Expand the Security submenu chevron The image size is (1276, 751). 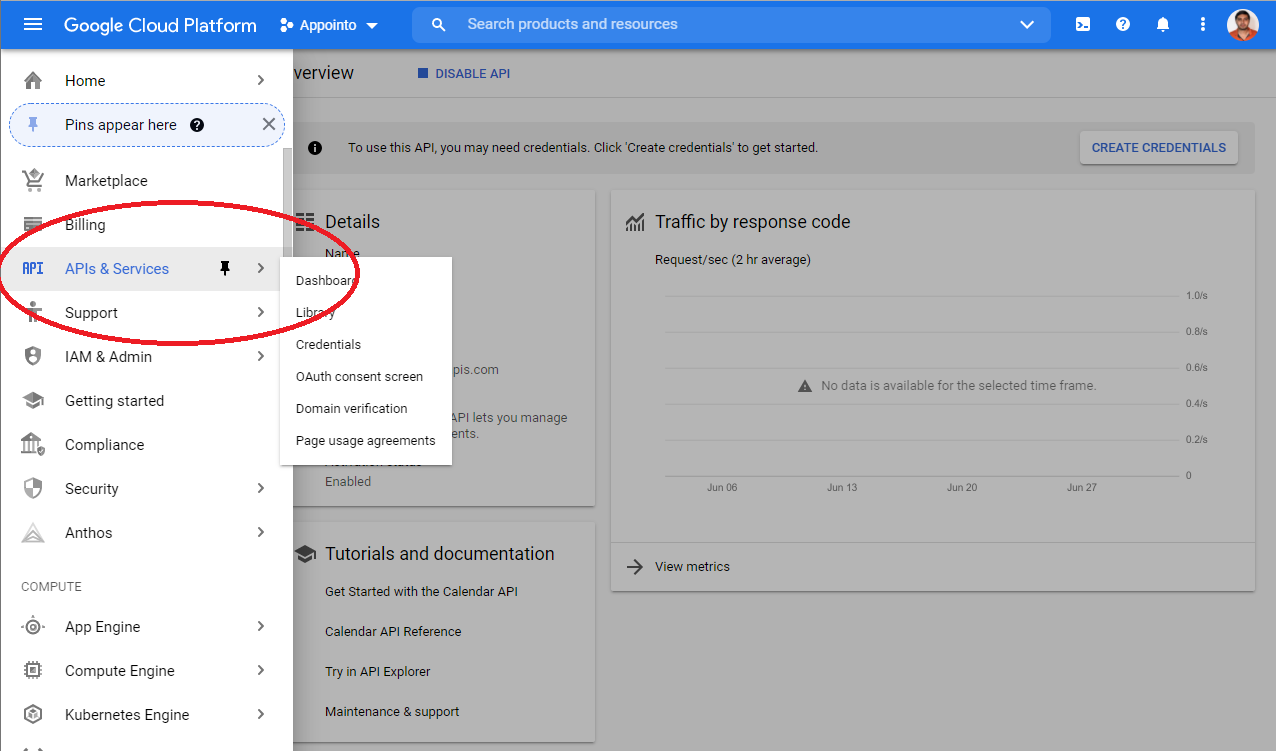pyautogui.click(x=260, y=488)
